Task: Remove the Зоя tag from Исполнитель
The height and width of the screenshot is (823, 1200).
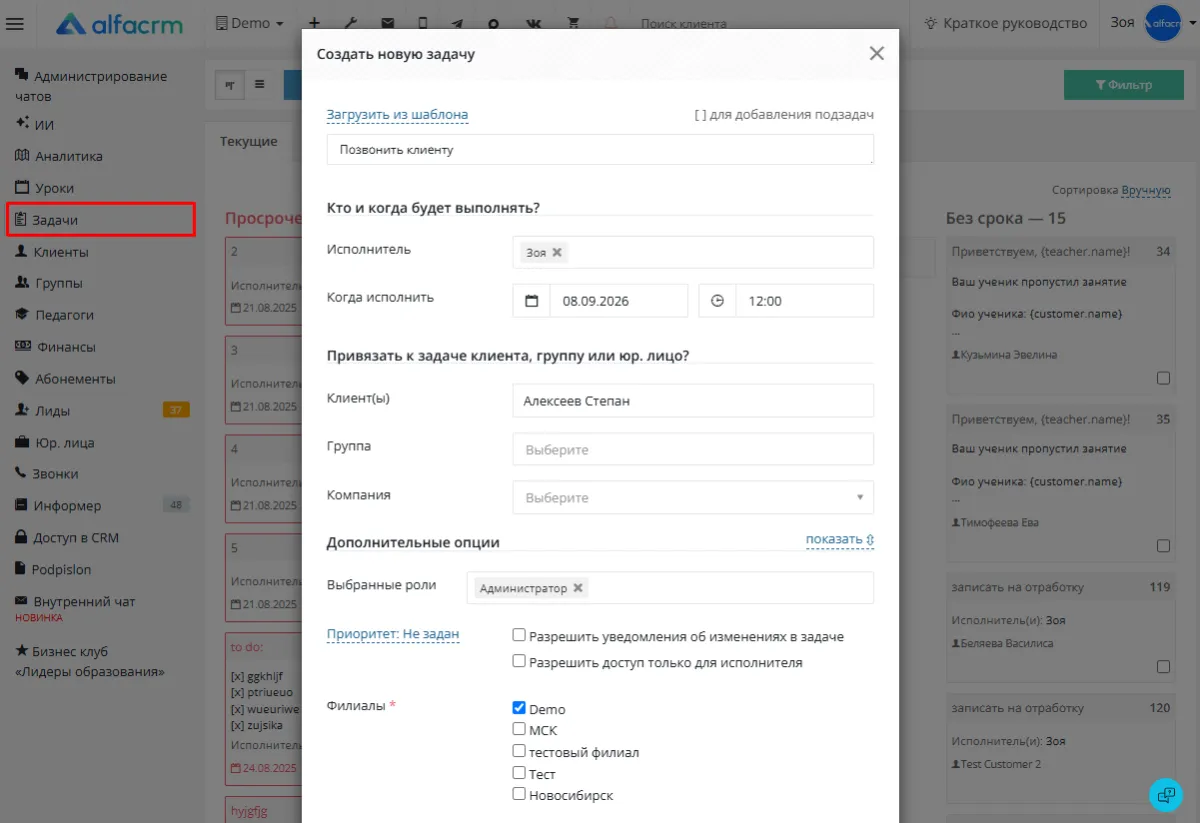Action: pyautogui.click(x=557, y=253)
